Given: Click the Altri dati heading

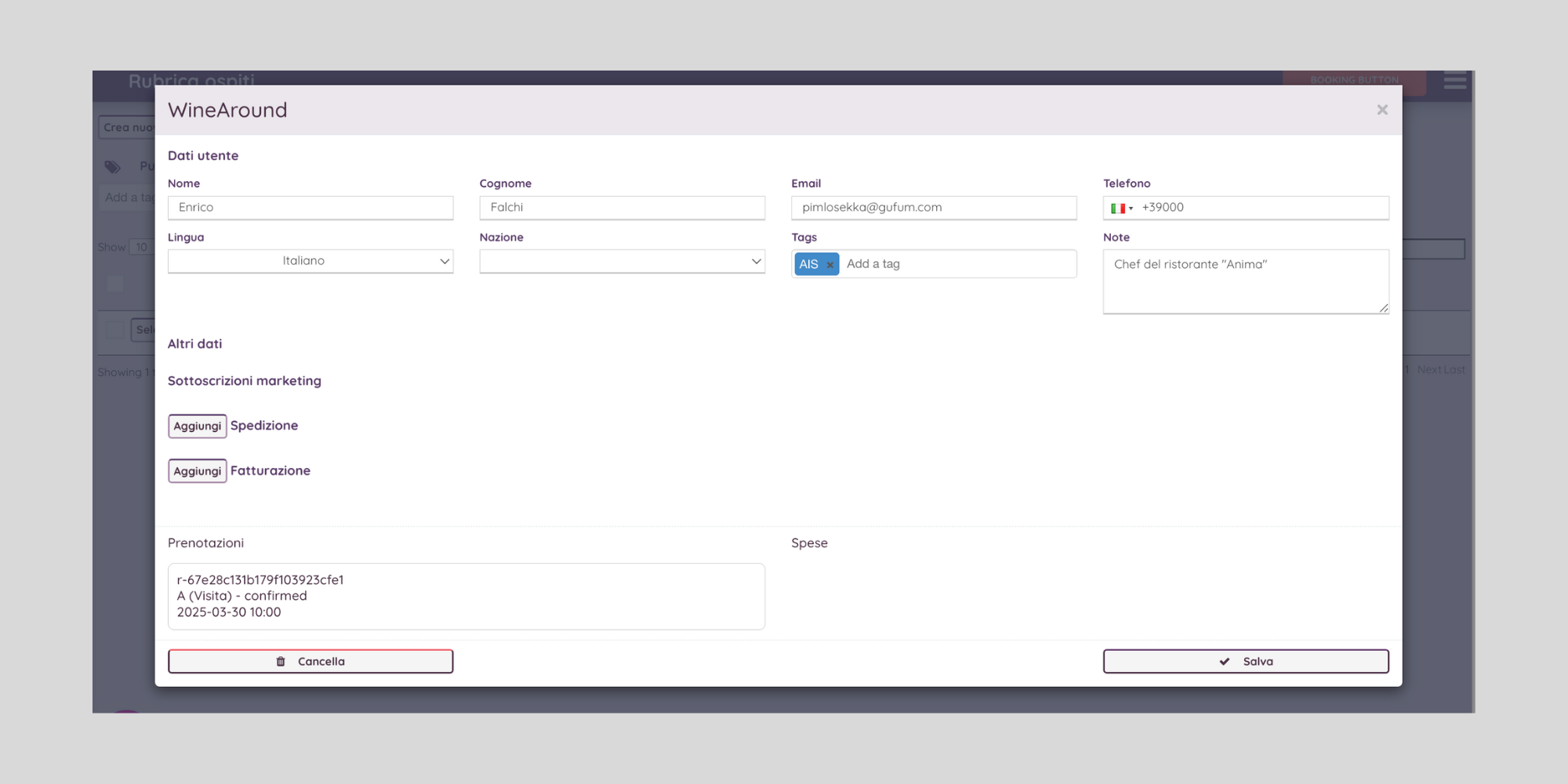Looking at the screenshot, I should [194, 343].
